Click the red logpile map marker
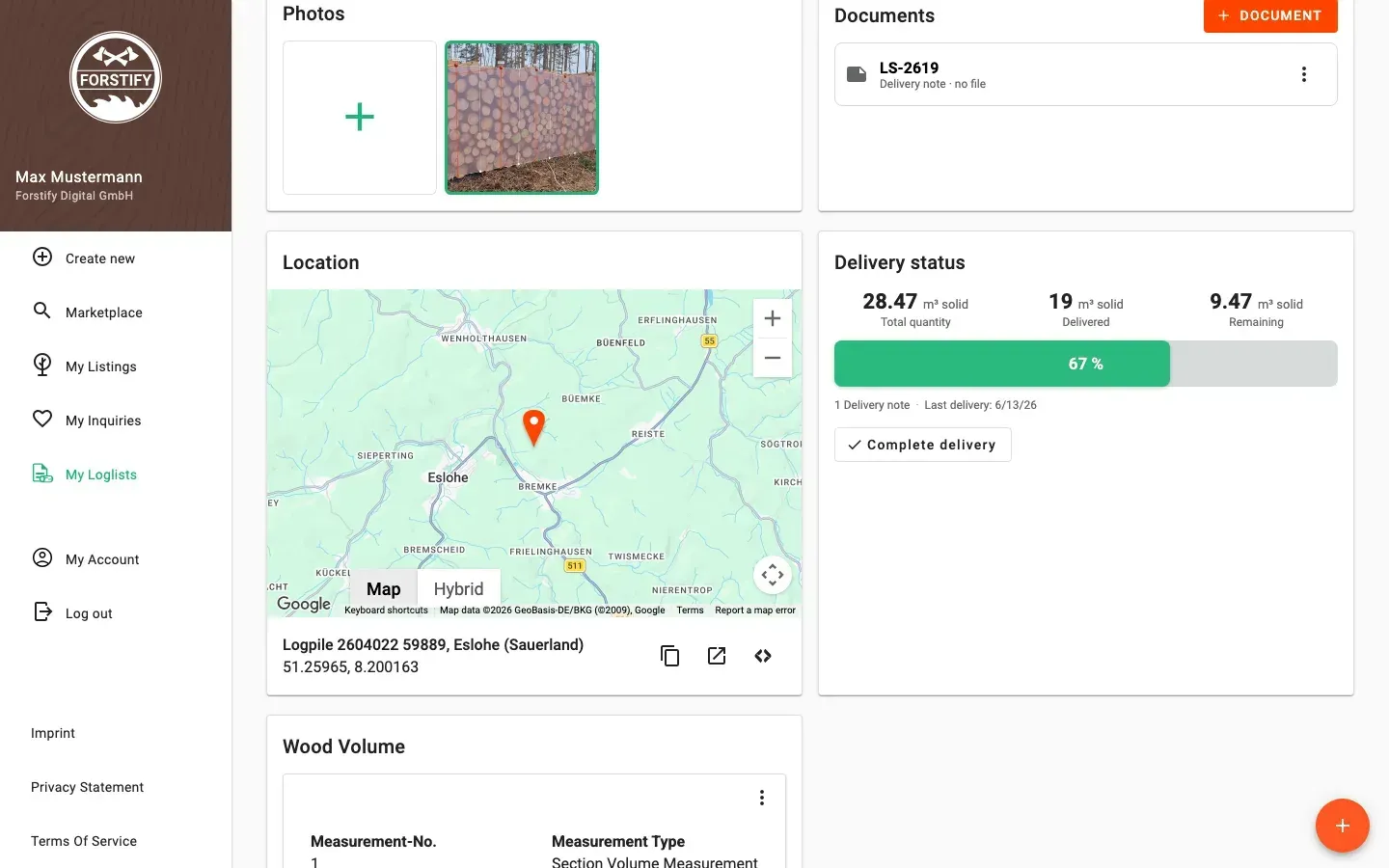Image resolution: width=1389 pixels, height=868 pixels. click(x=533, y=427)
